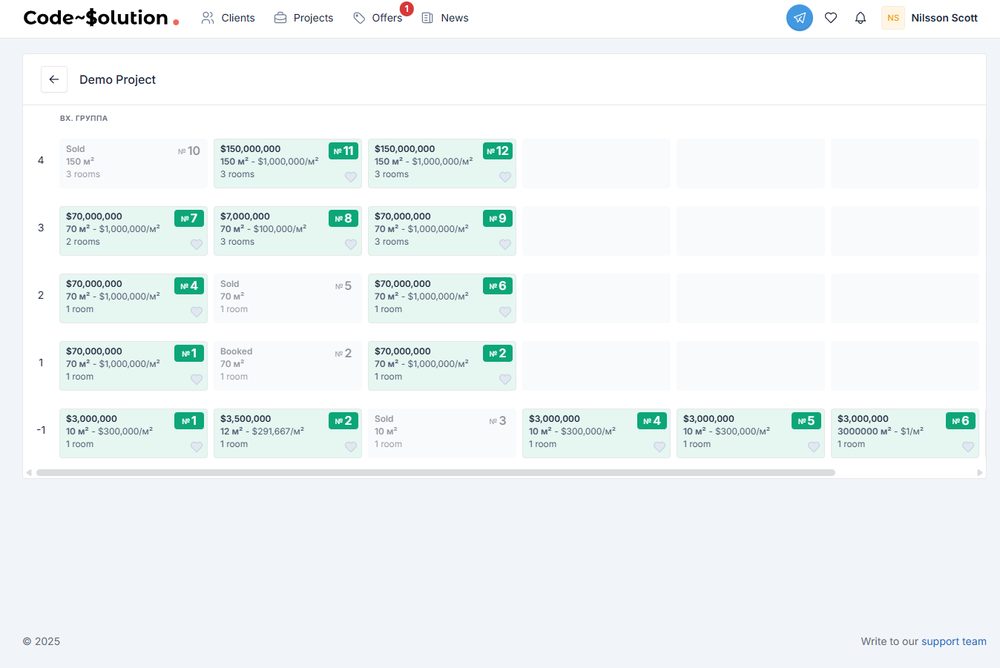1000x668 pixels.
Task: Open notifications bell icon
Action: 860,18
